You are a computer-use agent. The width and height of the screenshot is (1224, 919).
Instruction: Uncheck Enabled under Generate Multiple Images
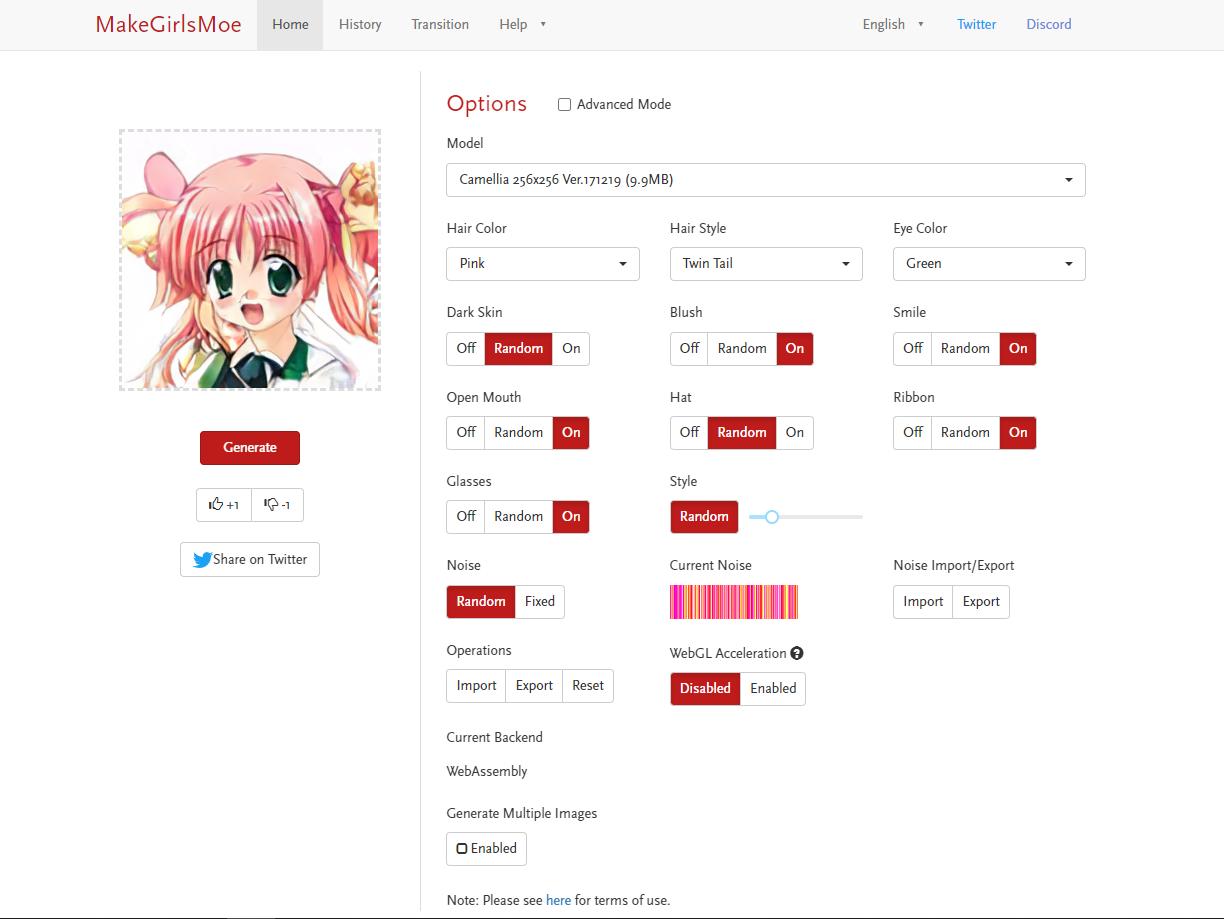click(486, 848)
